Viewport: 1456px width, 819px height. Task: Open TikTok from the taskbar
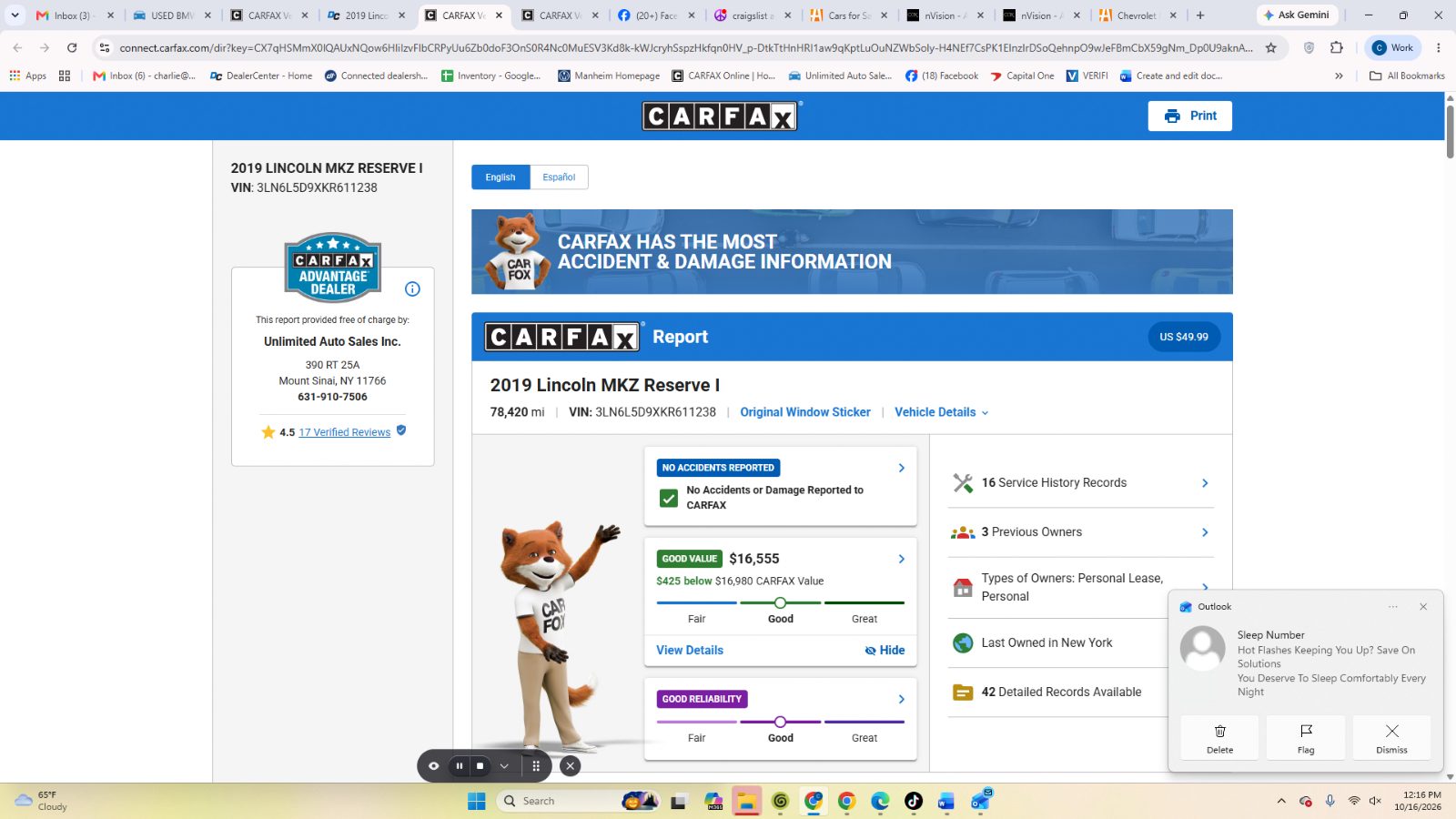(914, 801)
